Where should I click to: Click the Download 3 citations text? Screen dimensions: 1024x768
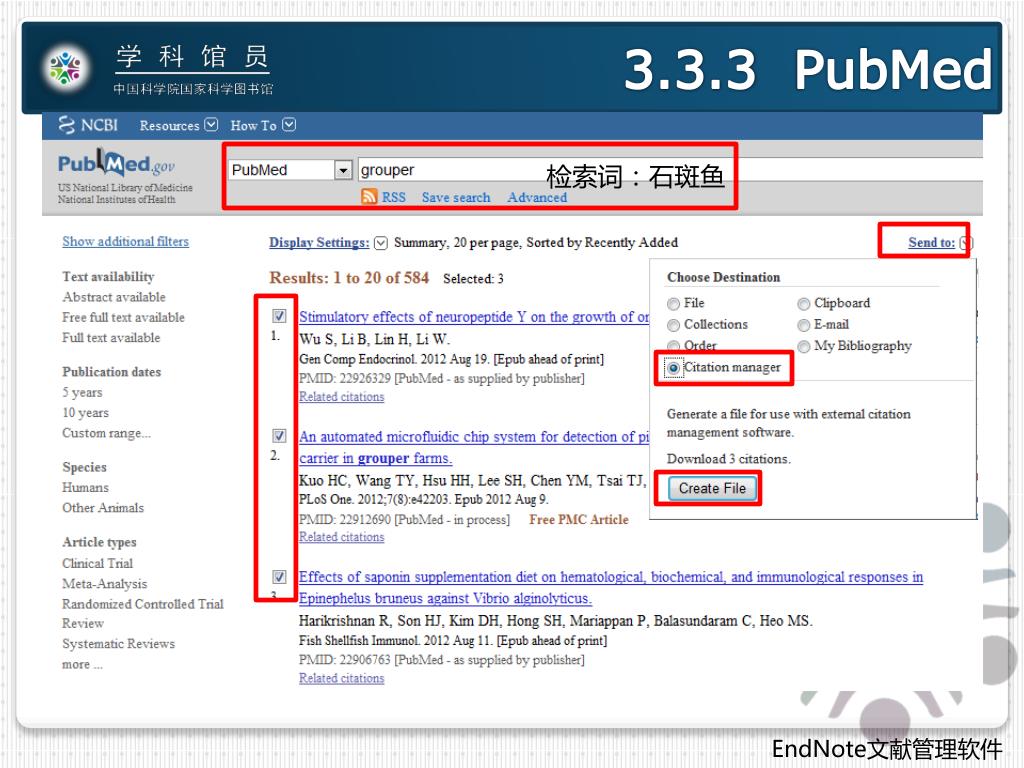click(x=728, y=459)
